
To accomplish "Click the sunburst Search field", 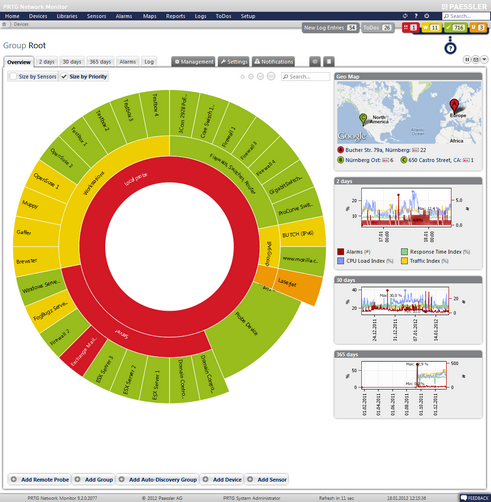I will pyautogui.click(x=305, y=77).
